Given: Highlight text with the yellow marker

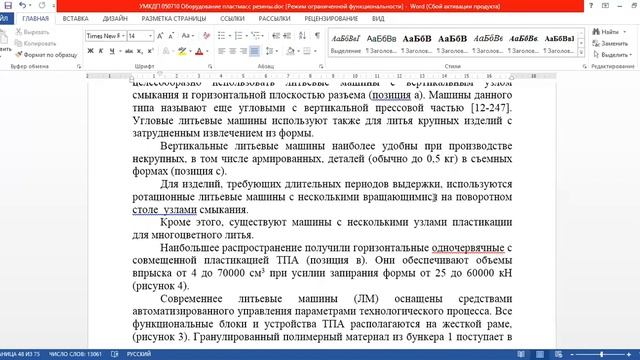Looking at the screenshot, I should [x=182, y=51].
